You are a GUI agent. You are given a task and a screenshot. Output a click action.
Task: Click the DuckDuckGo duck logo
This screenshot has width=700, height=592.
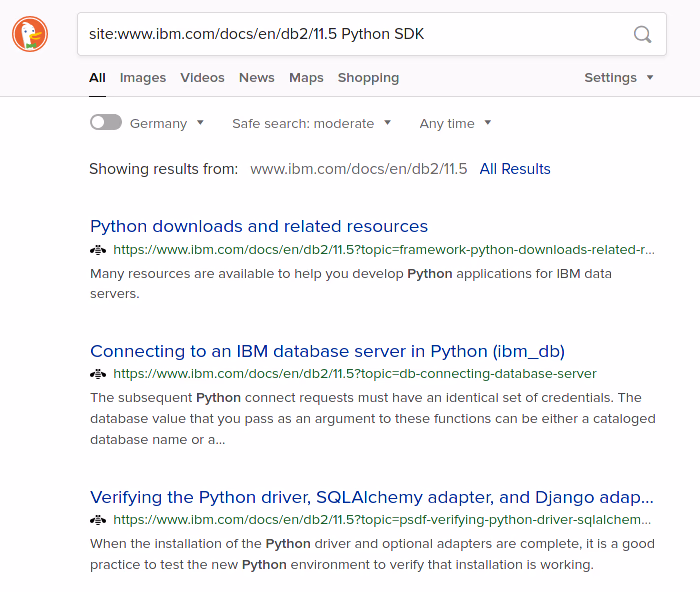30,34
